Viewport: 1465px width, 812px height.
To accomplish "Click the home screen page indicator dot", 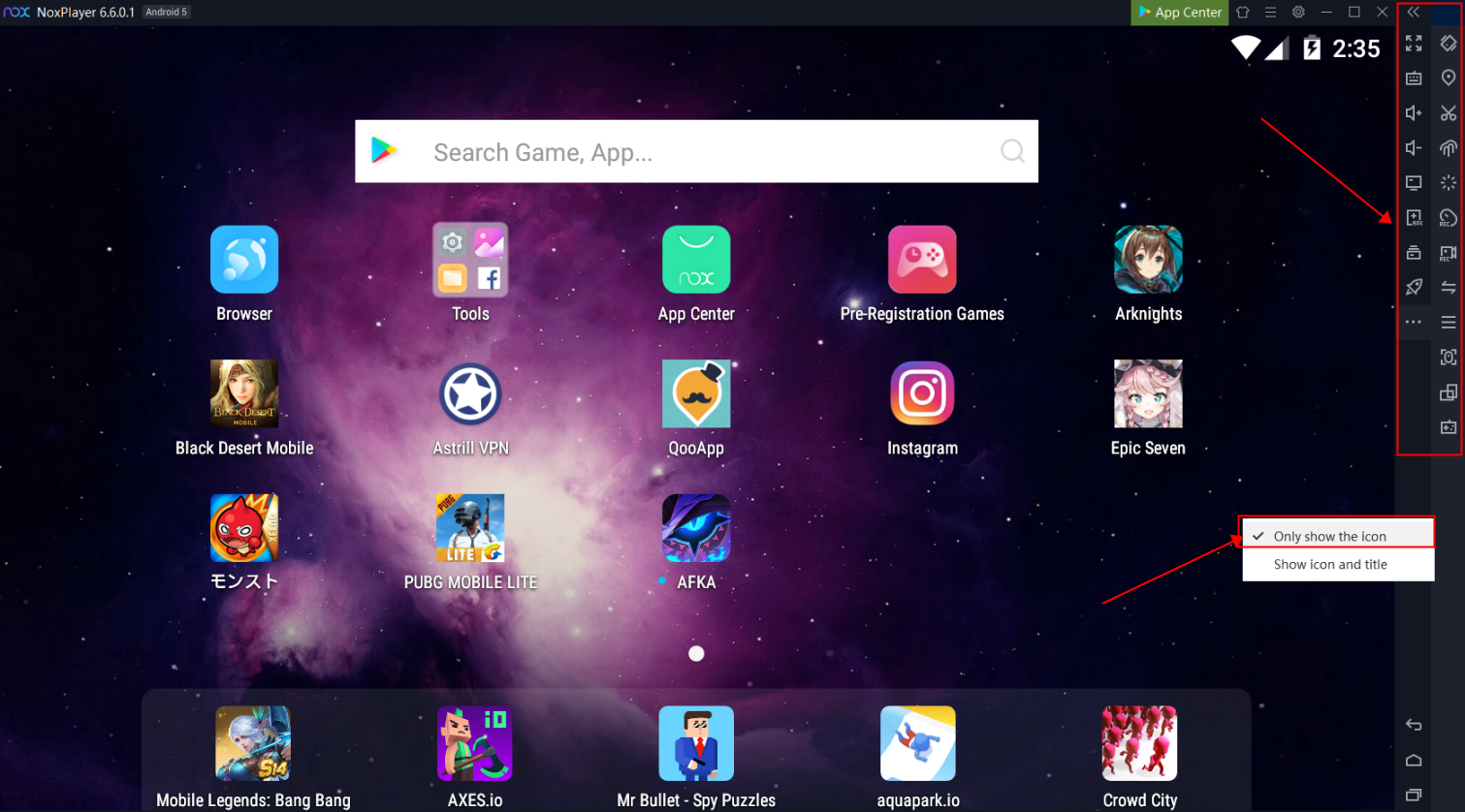I will coord(696,654).
